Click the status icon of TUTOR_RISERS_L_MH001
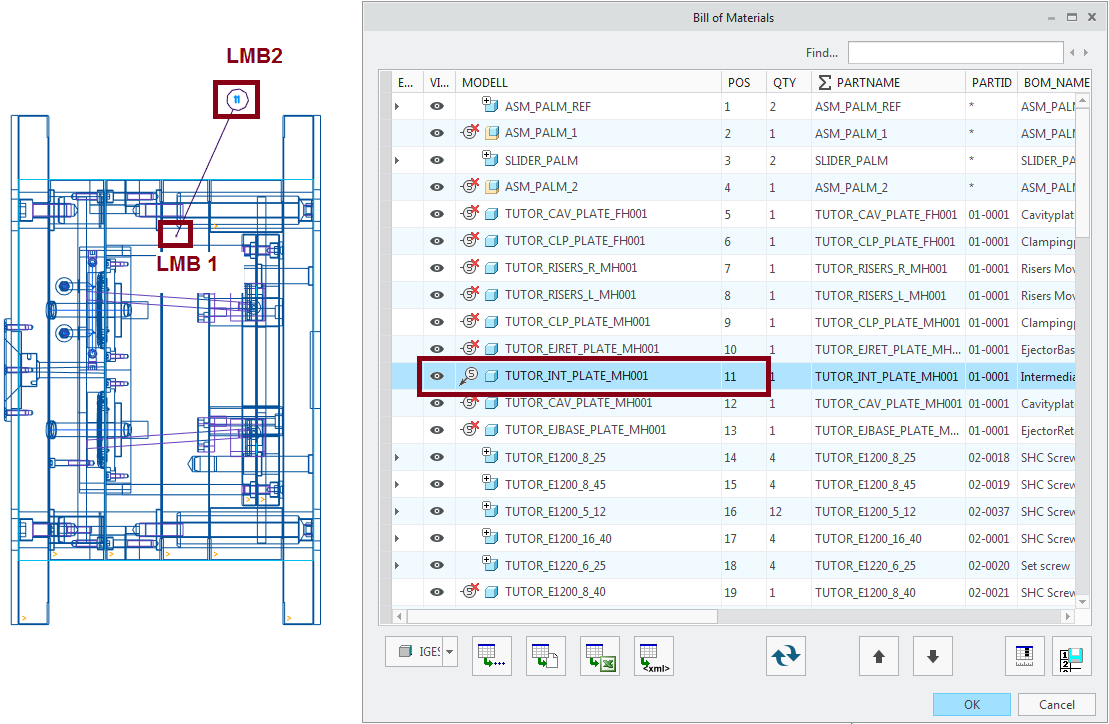 (x=470, y=294)
